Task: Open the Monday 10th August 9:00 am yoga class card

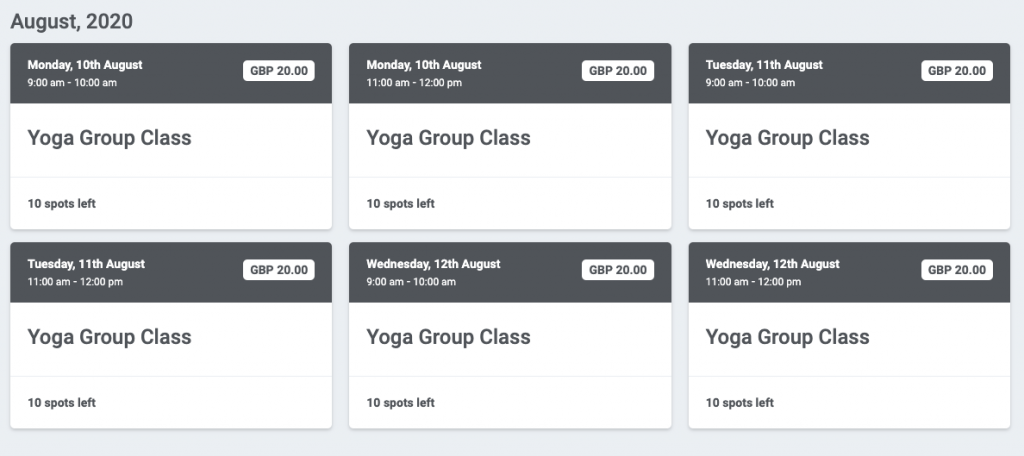Action: click(171, 136)
